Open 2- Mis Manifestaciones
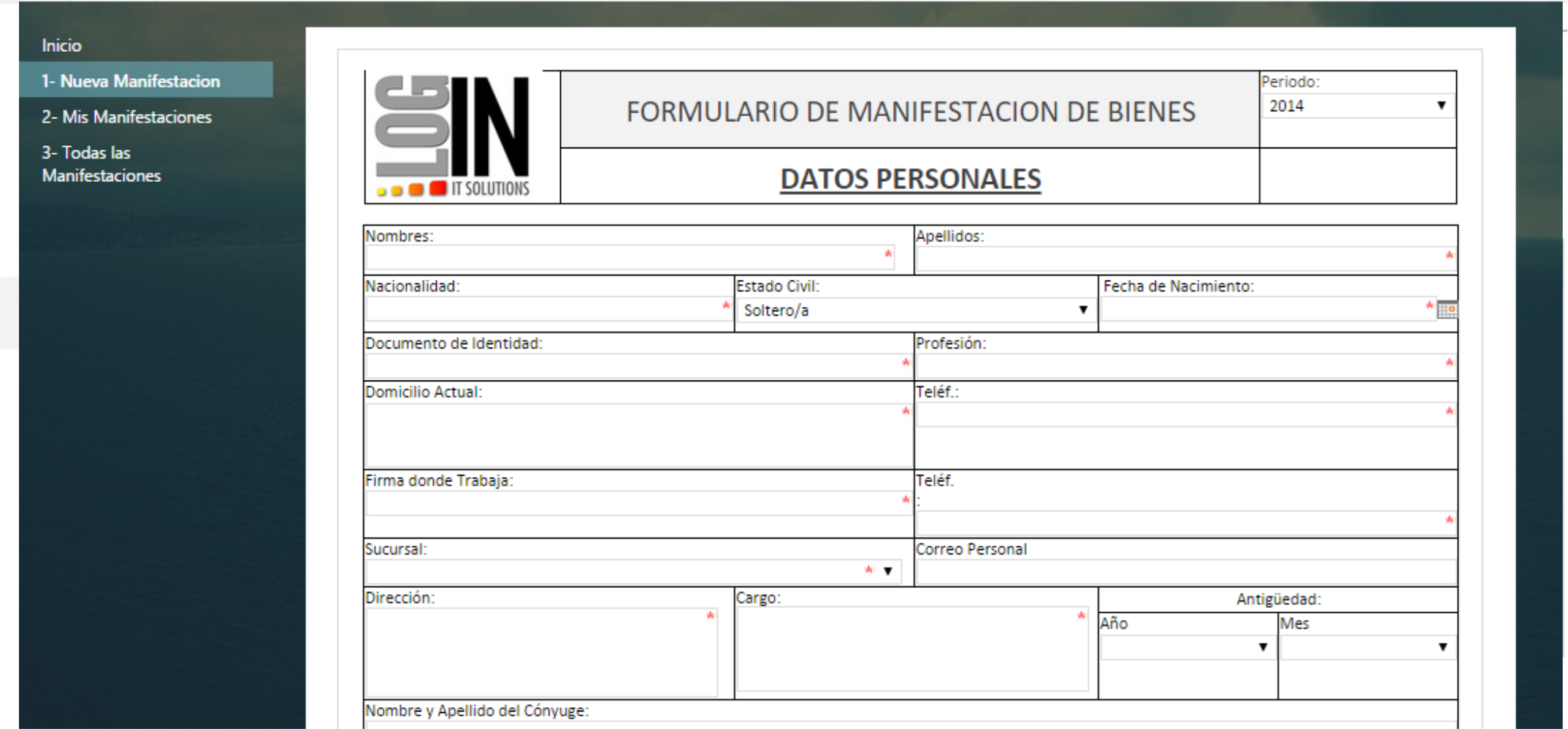The image size is (1568, 729). pos(126,117)
